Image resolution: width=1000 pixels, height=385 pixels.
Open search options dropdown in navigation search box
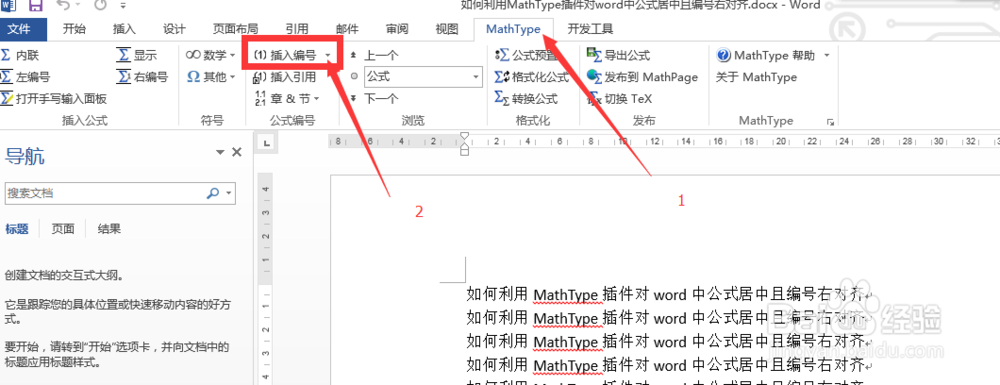(x=228, y=192)
